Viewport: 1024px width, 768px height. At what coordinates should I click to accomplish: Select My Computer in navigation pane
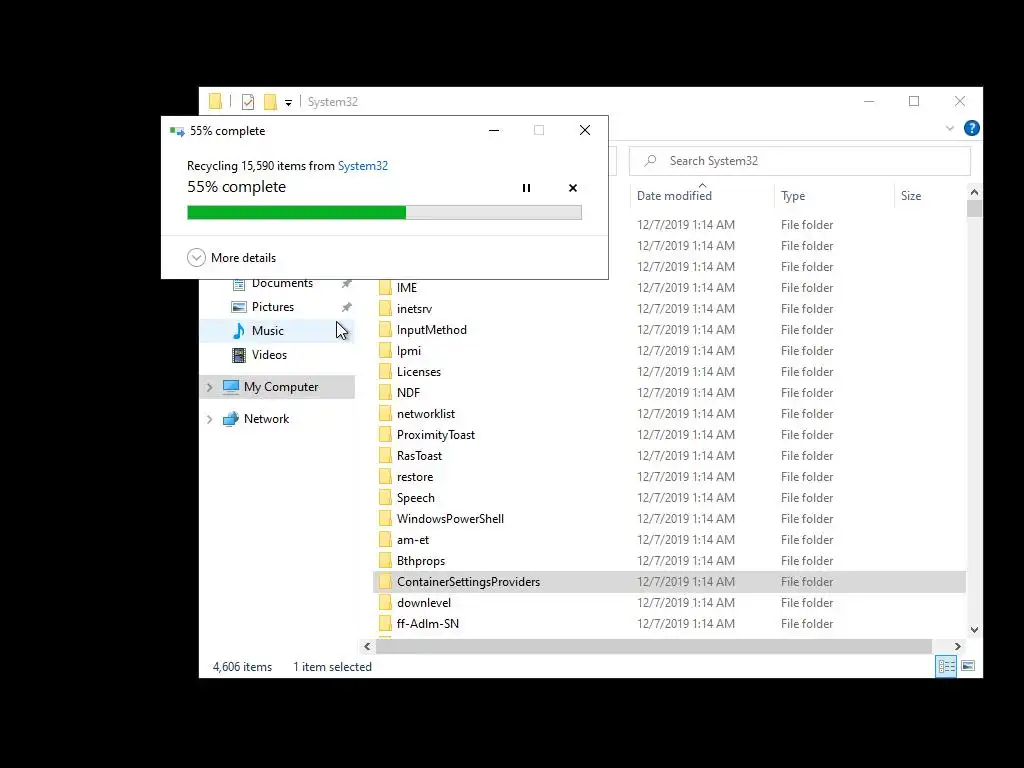281,387
